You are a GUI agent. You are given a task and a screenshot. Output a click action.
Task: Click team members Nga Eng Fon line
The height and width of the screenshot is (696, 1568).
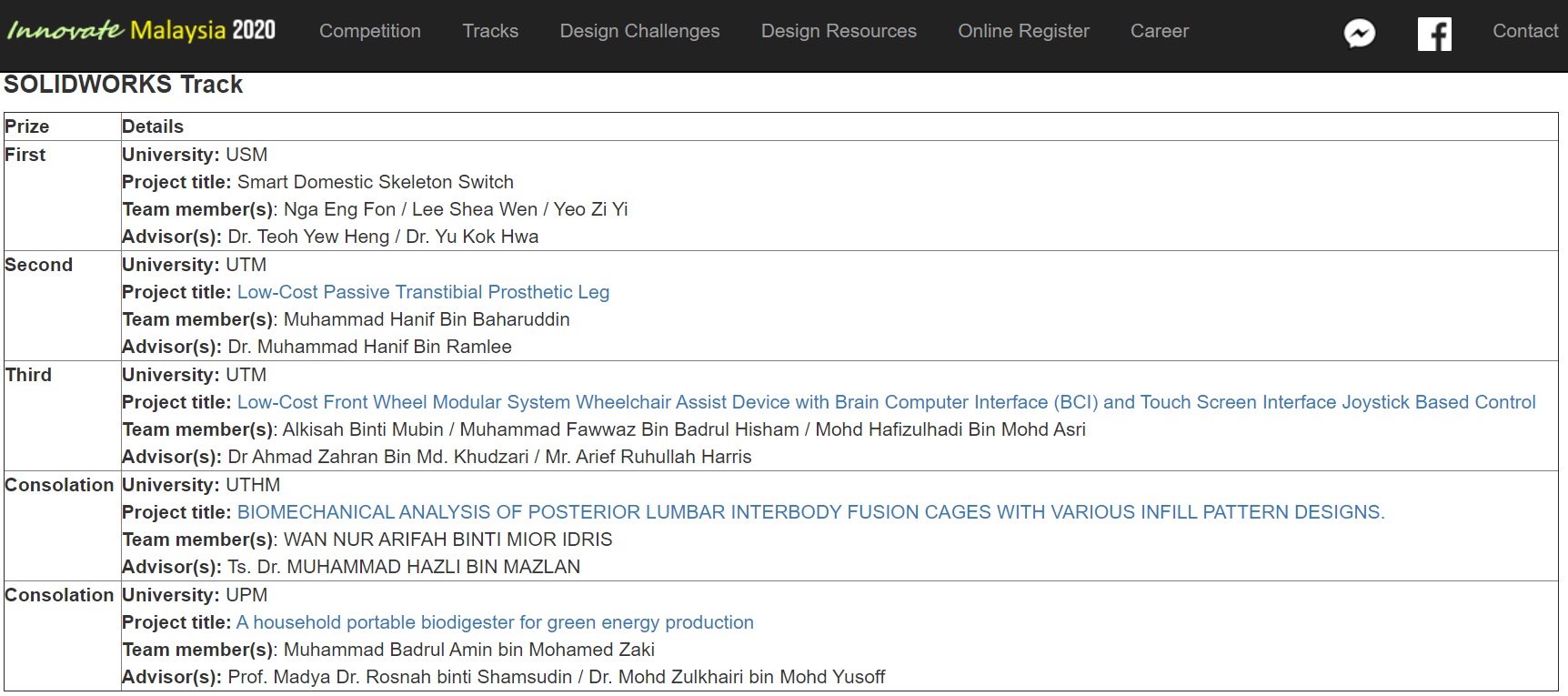[x=375, y=209]
